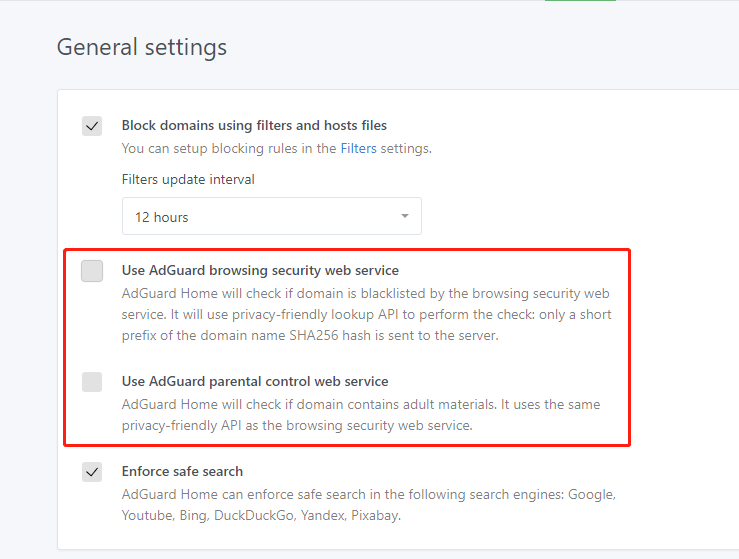Click the 'Use AdGuard browsing security web service' label
739x559 pixels.
(260, 271)
